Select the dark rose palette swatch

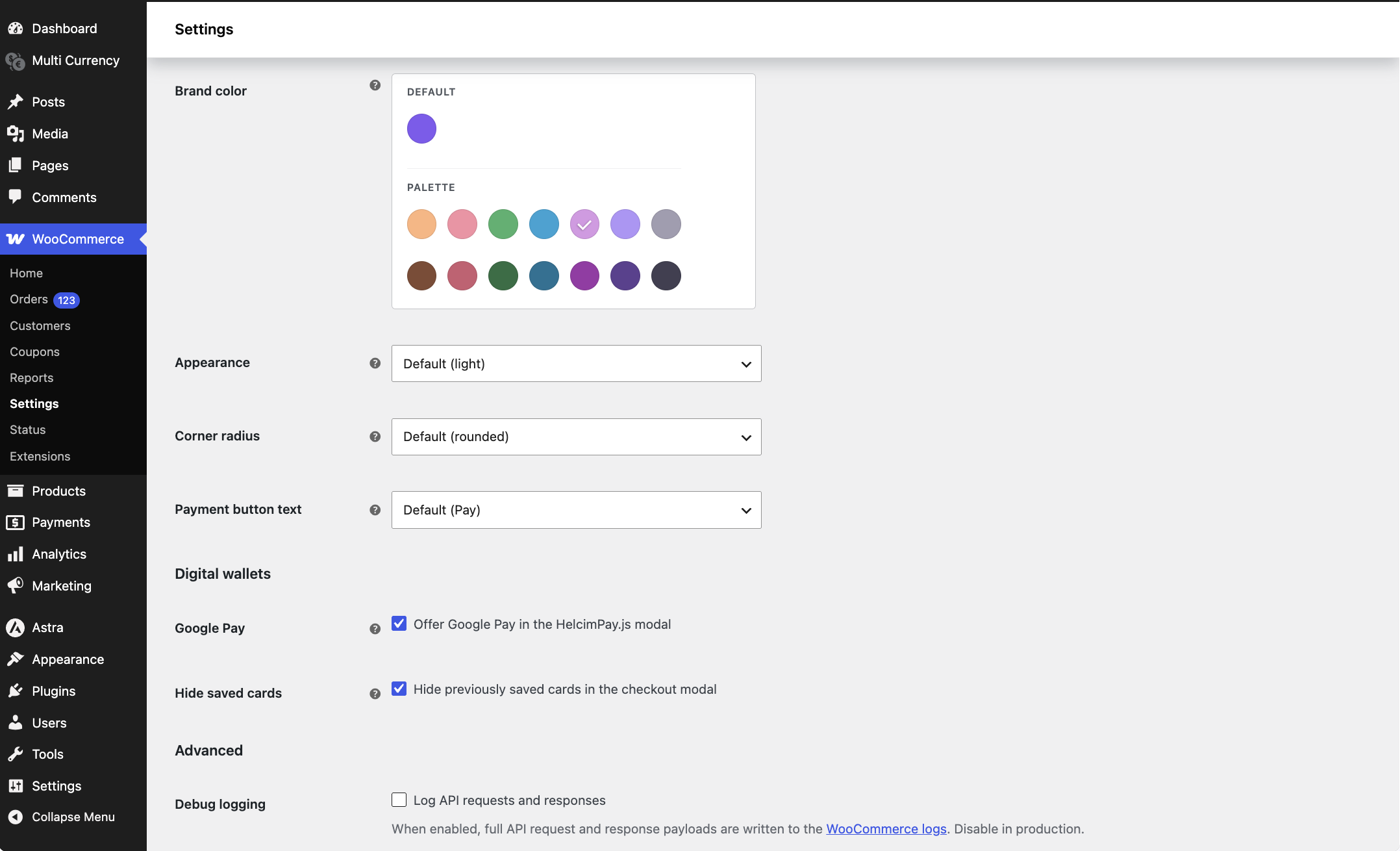coord(462,275)
